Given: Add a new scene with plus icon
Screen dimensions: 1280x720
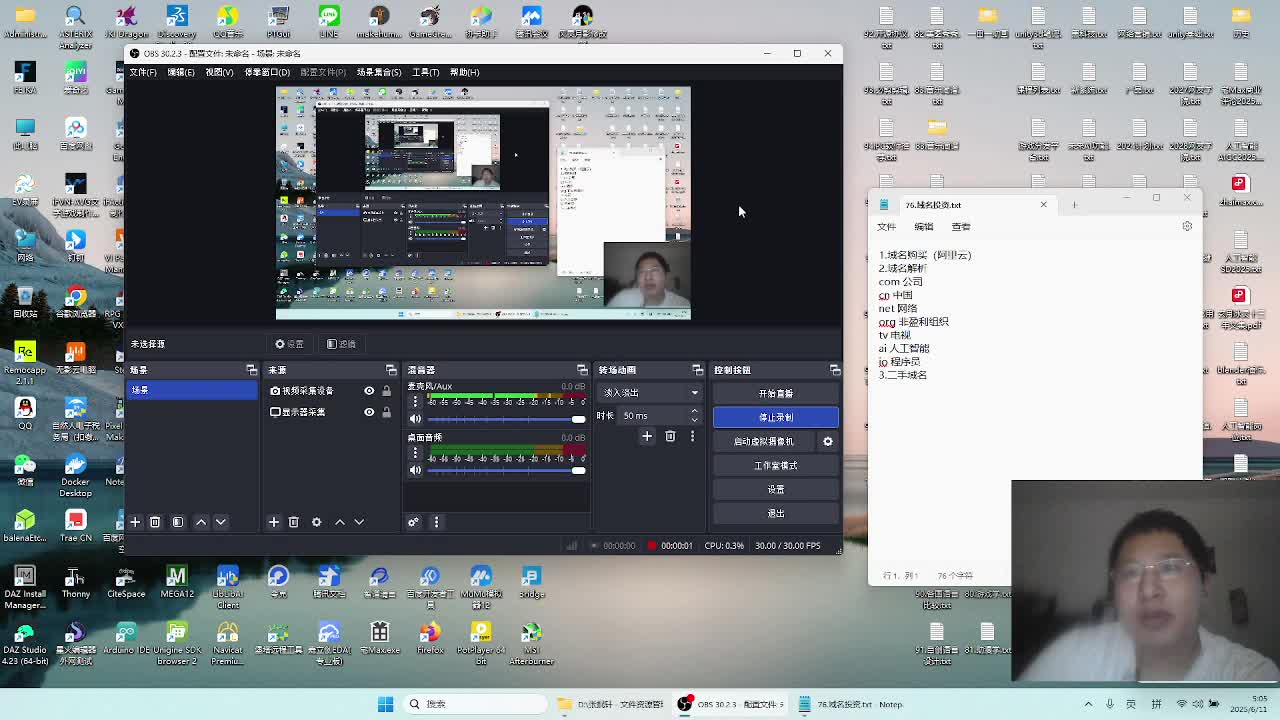Looking at the screenshot, I should tap(135, 522).
